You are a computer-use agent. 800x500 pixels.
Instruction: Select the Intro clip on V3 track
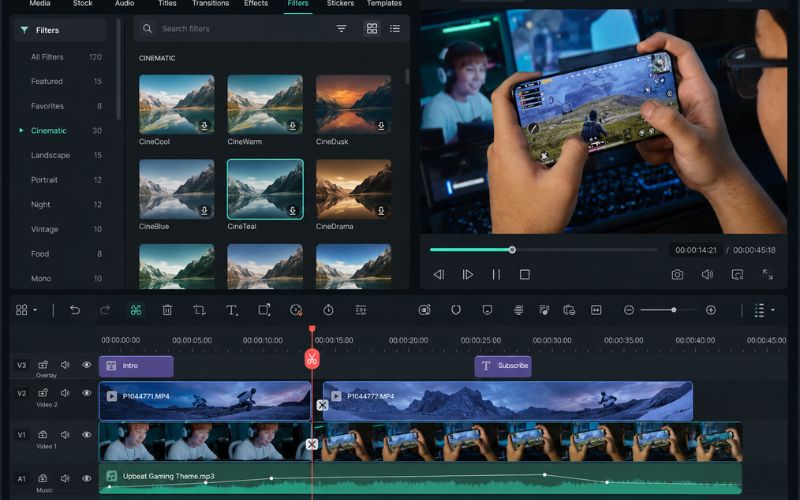point(136,366)
